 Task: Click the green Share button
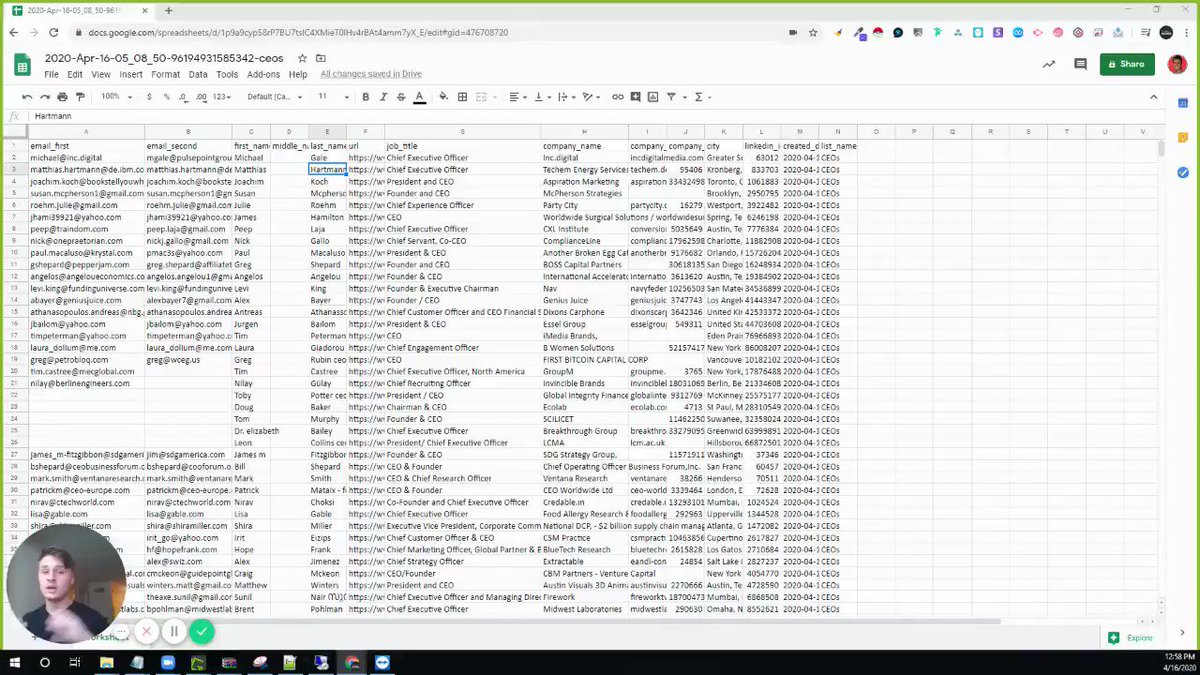click(1127, 64)
